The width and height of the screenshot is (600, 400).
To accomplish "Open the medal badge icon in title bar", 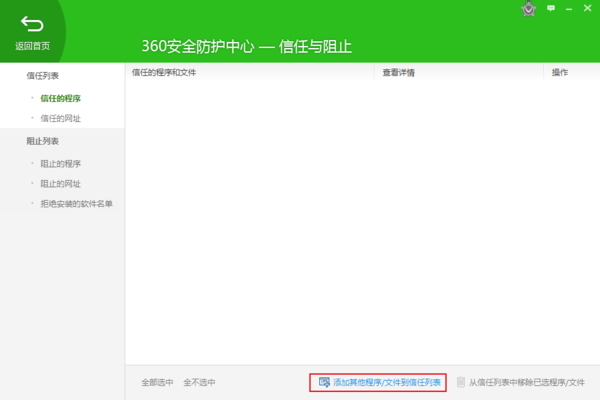I will pos(529,9).
